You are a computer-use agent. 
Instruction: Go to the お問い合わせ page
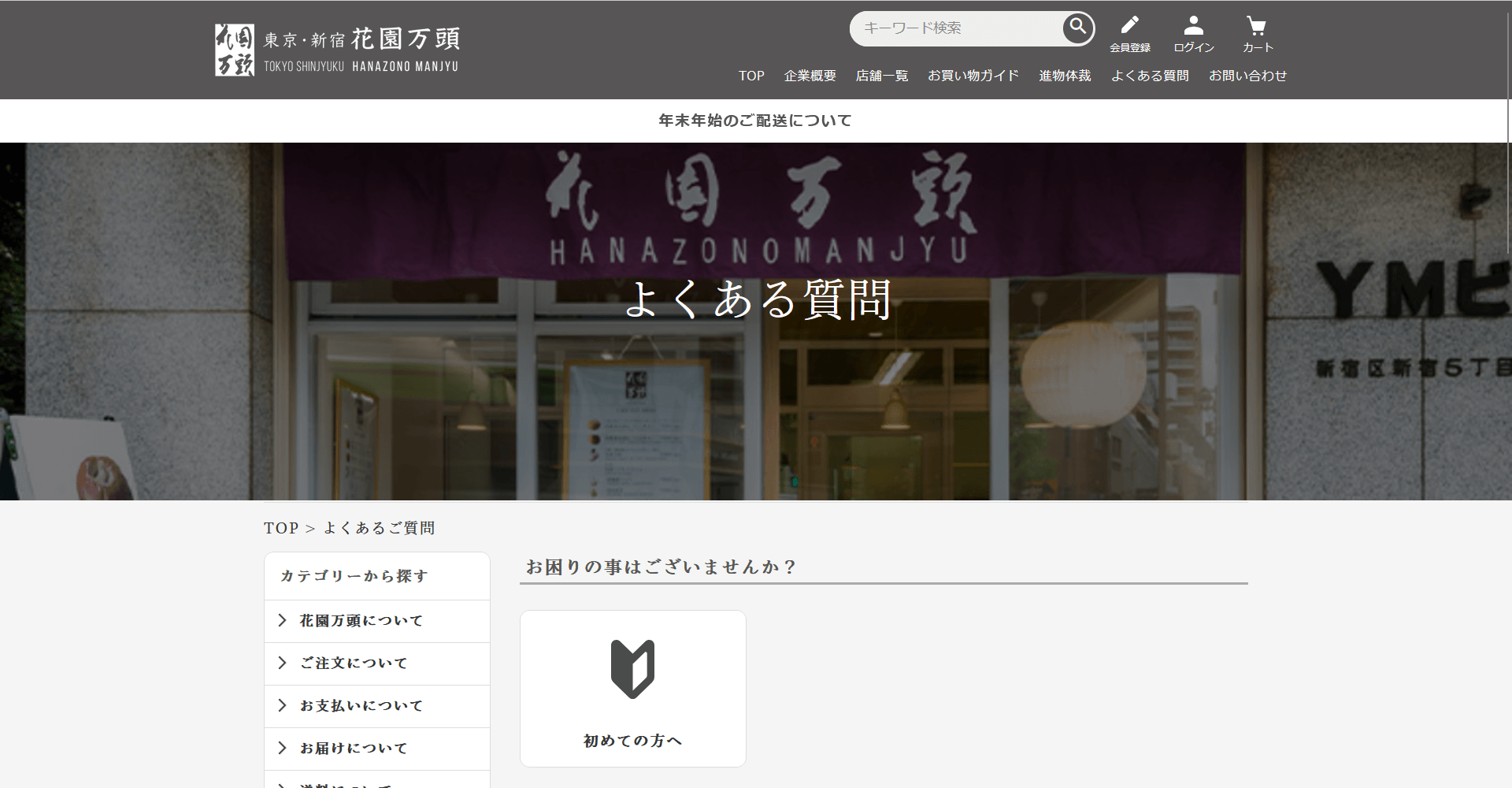(1247, 76)
